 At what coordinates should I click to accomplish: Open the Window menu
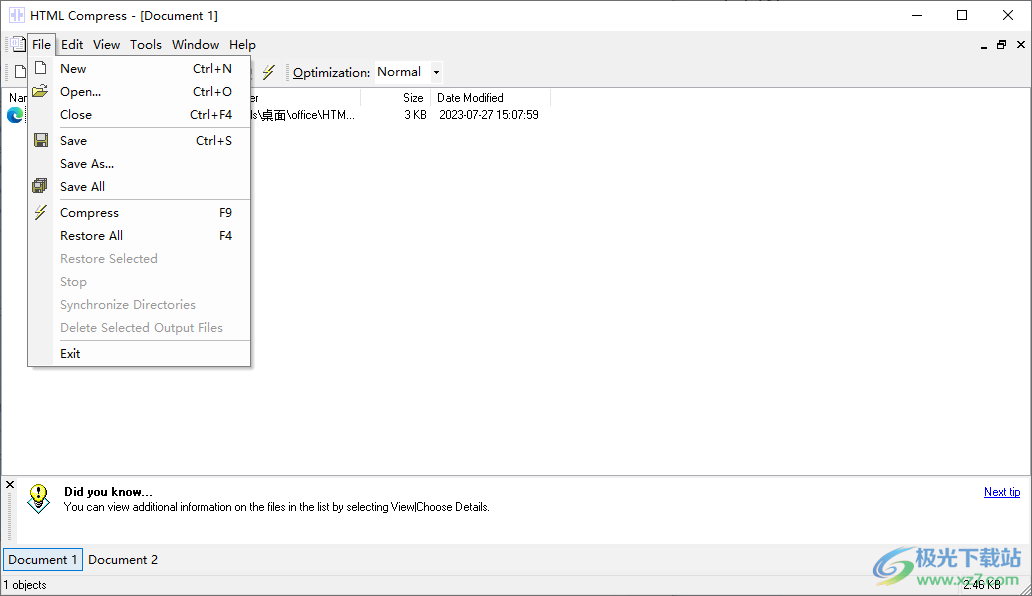point(195,45)
